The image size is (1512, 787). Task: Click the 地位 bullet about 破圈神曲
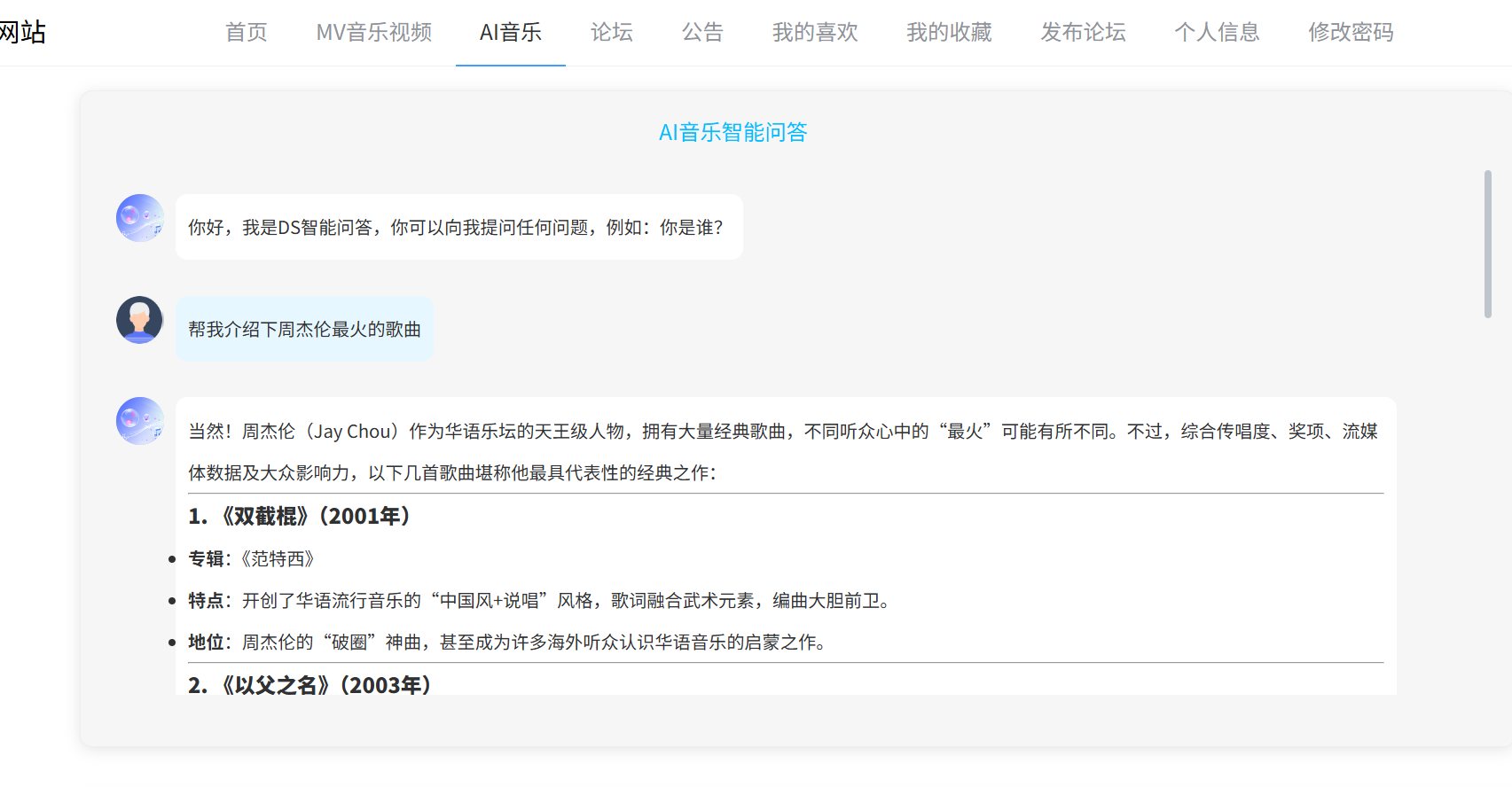[507, 642]
